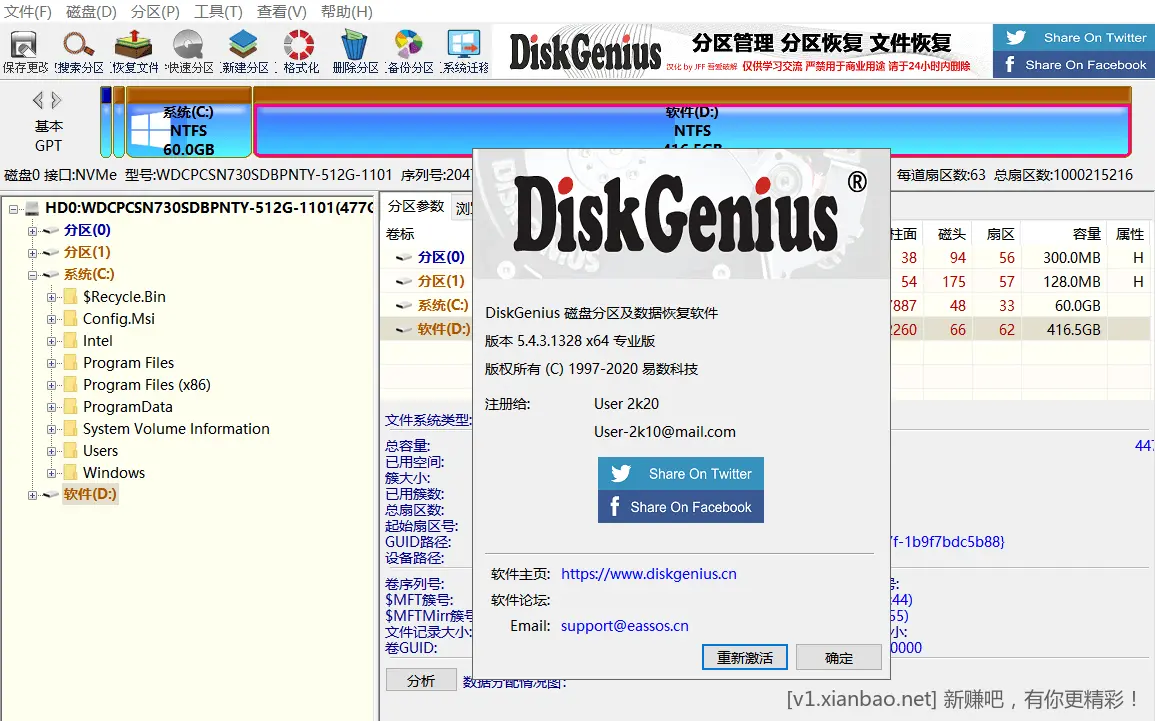Click the Recover Files (恢复文件) icon
The image size is (1155, 721).
click(133, 44)
